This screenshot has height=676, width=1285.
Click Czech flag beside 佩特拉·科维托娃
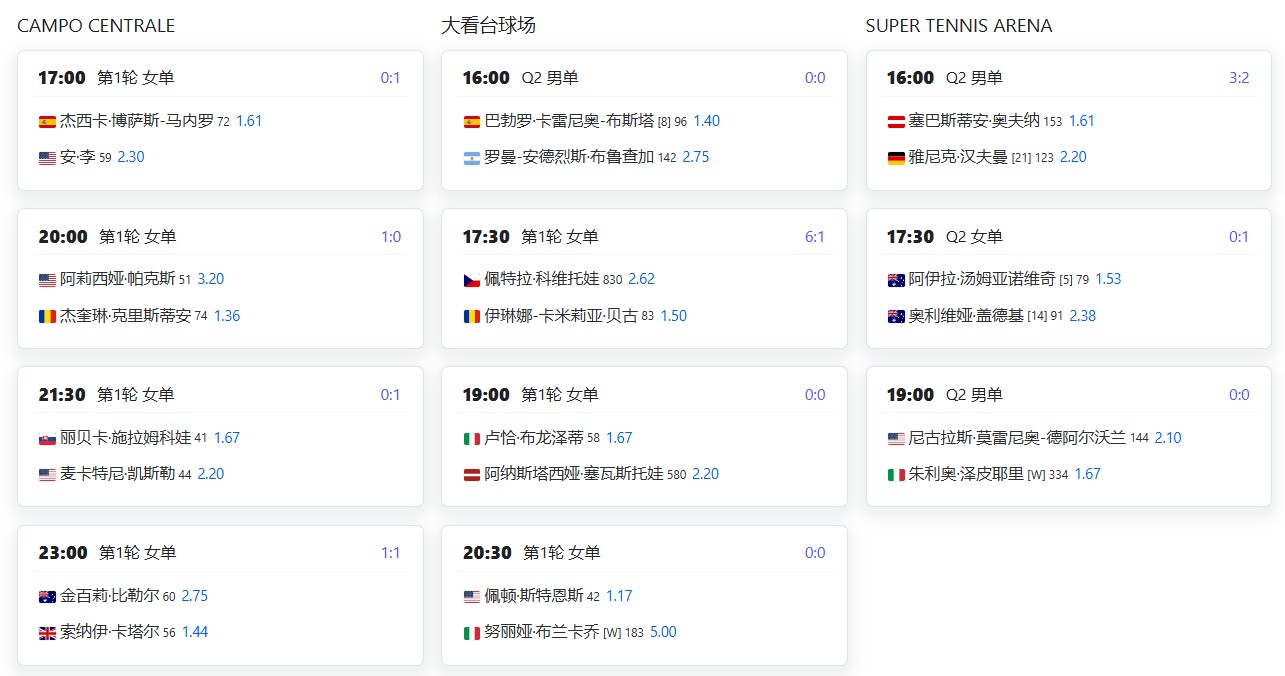tap(472, 280)
